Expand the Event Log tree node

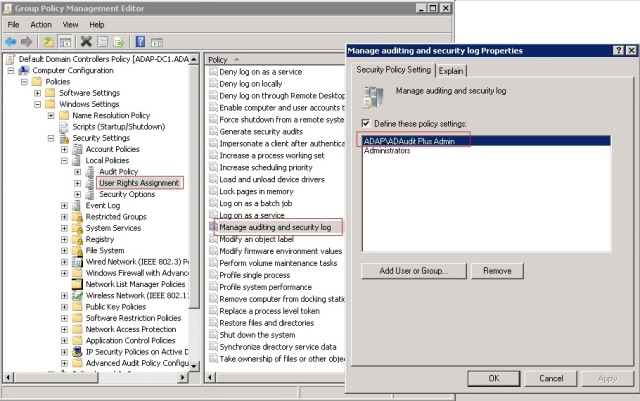click(64, 205)
